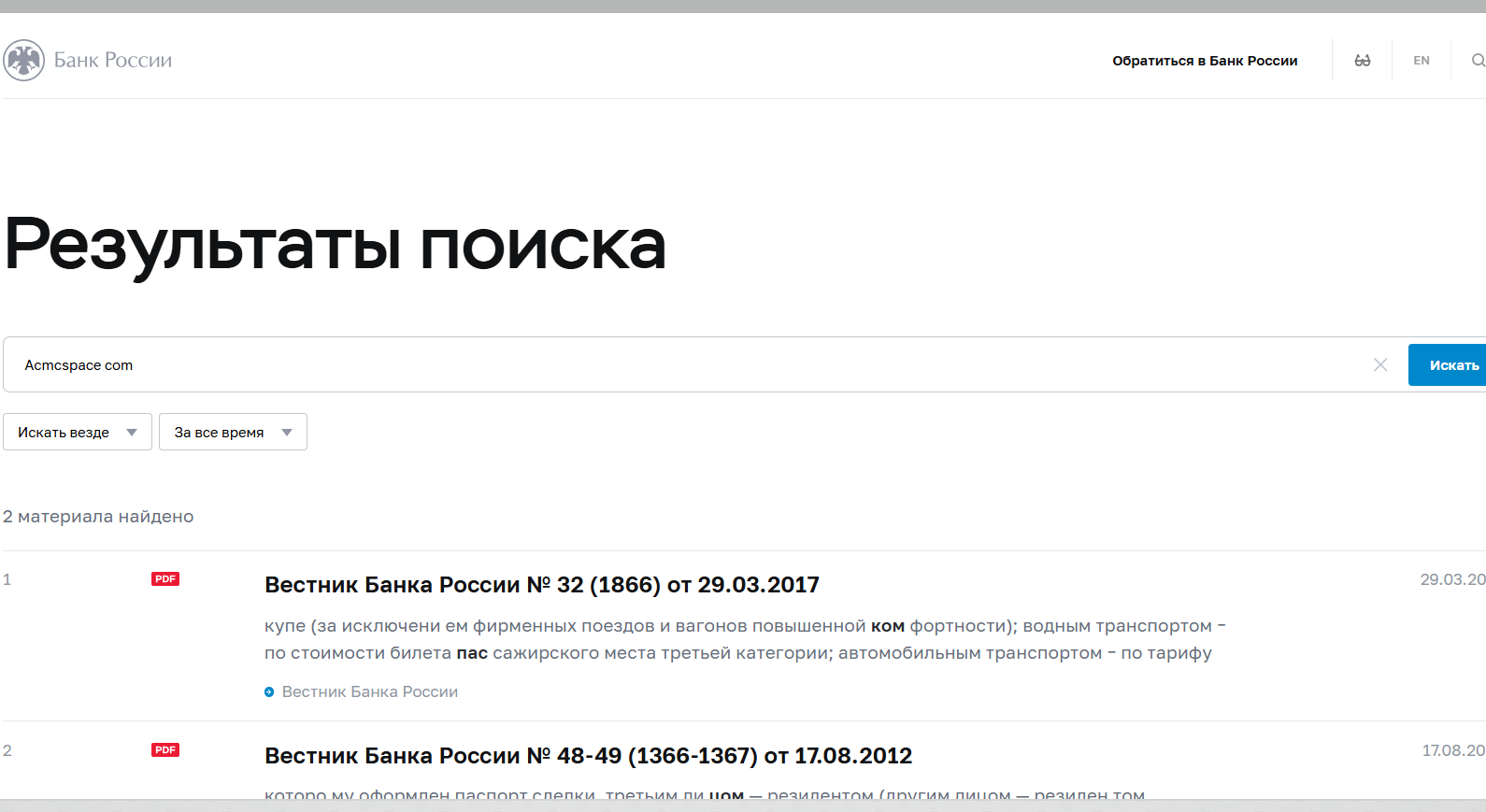Click first result snippet about фирменных поездов
The image size is (1486, 812).
click(x=744, y=639)
